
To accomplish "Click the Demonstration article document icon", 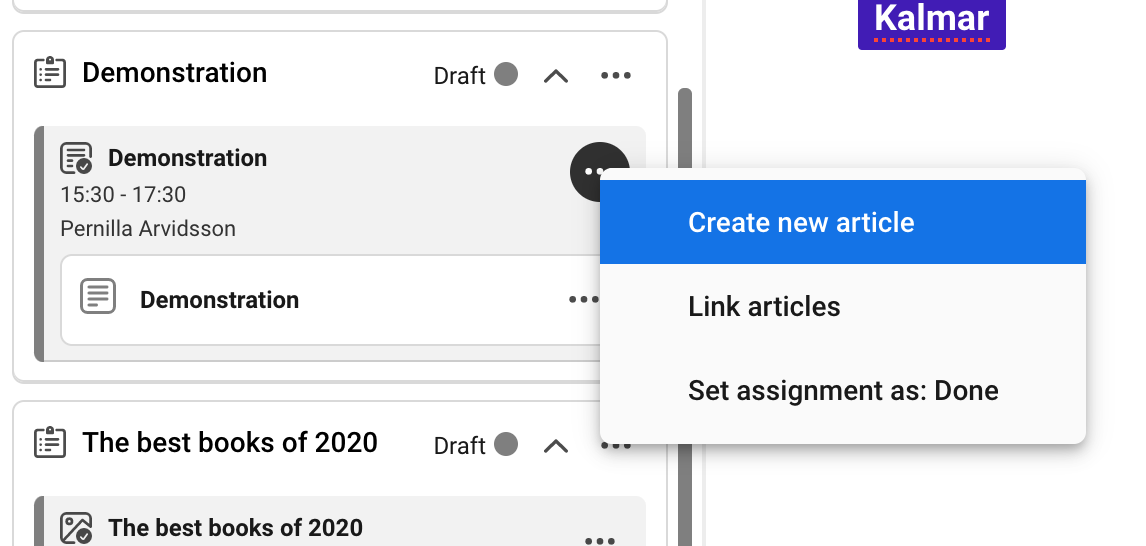I will pyautogui.click(x=98, y=298).
